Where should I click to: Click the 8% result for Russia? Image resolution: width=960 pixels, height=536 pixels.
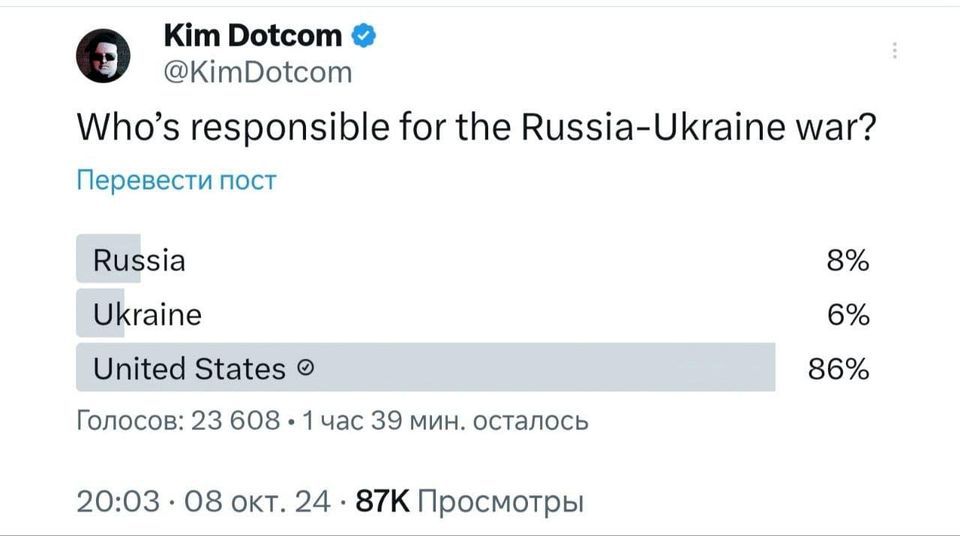click(x=847, y=261)
